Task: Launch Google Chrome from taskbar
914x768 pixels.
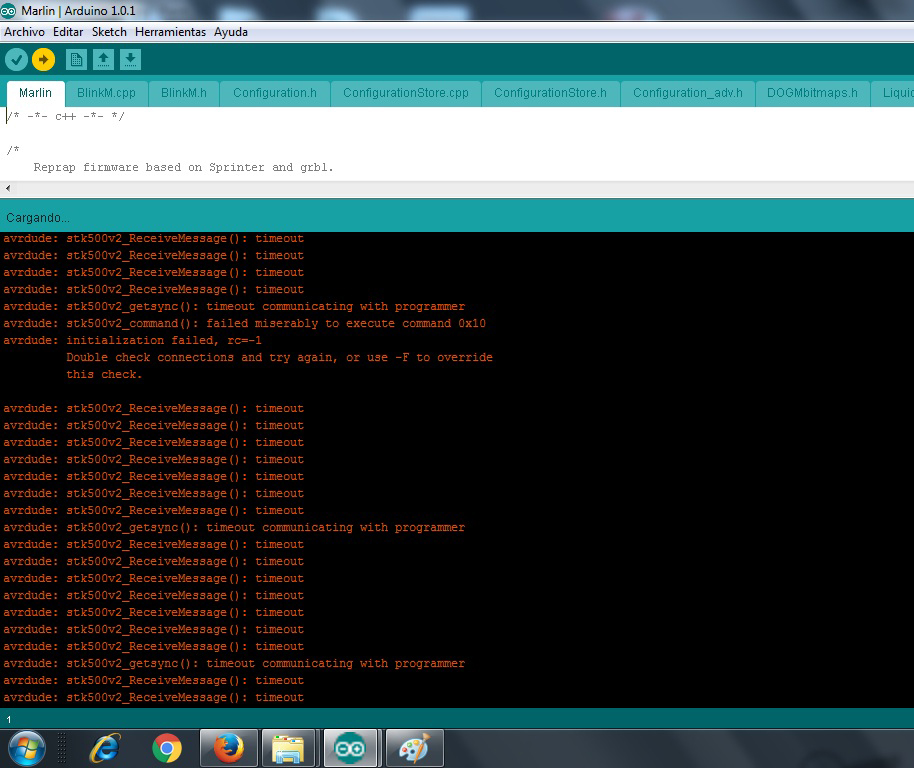Action: pyautogui.click(x=167, y=748)
